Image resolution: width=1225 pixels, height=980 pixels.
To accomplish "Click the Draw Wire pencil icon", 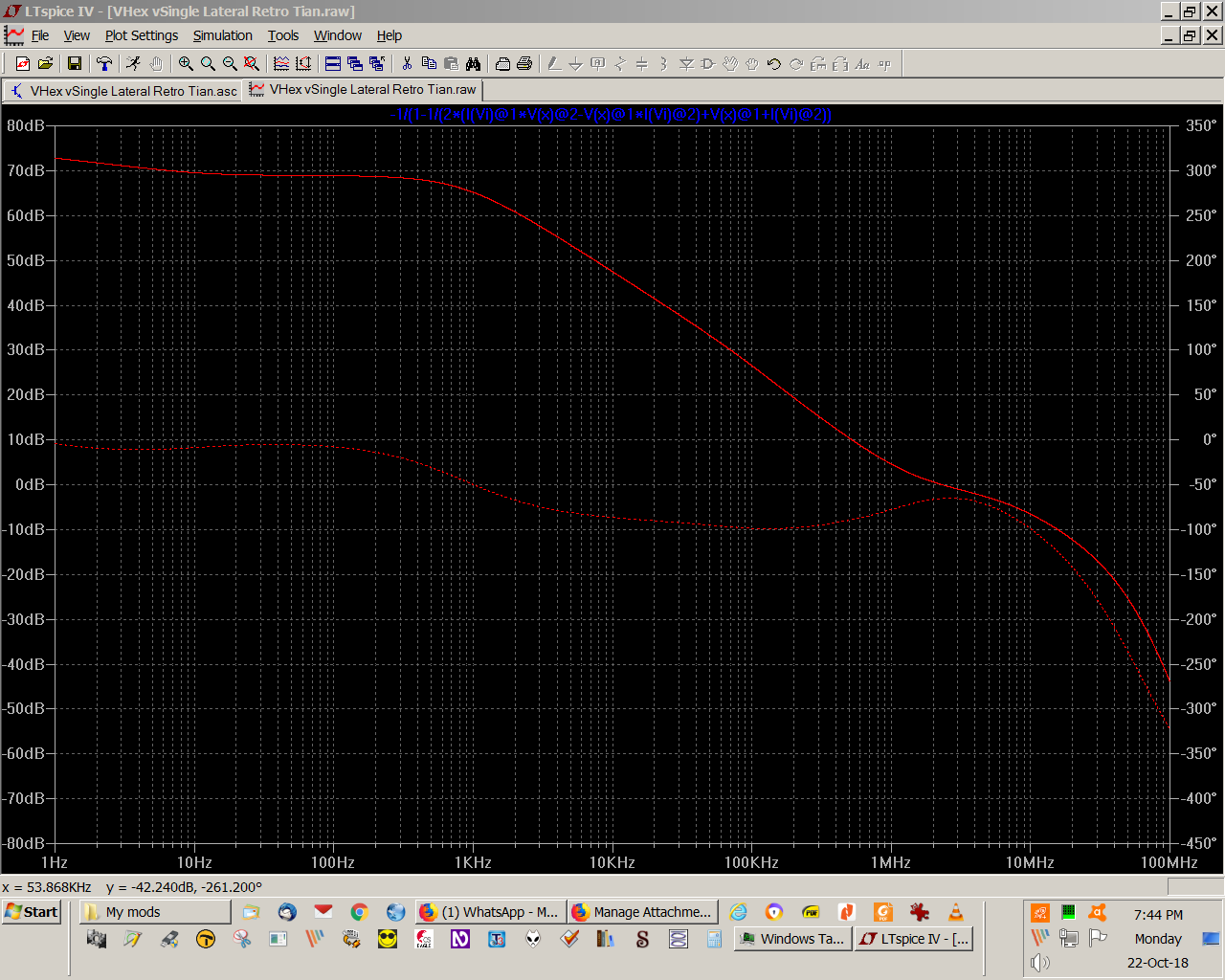I will point(554,64).
